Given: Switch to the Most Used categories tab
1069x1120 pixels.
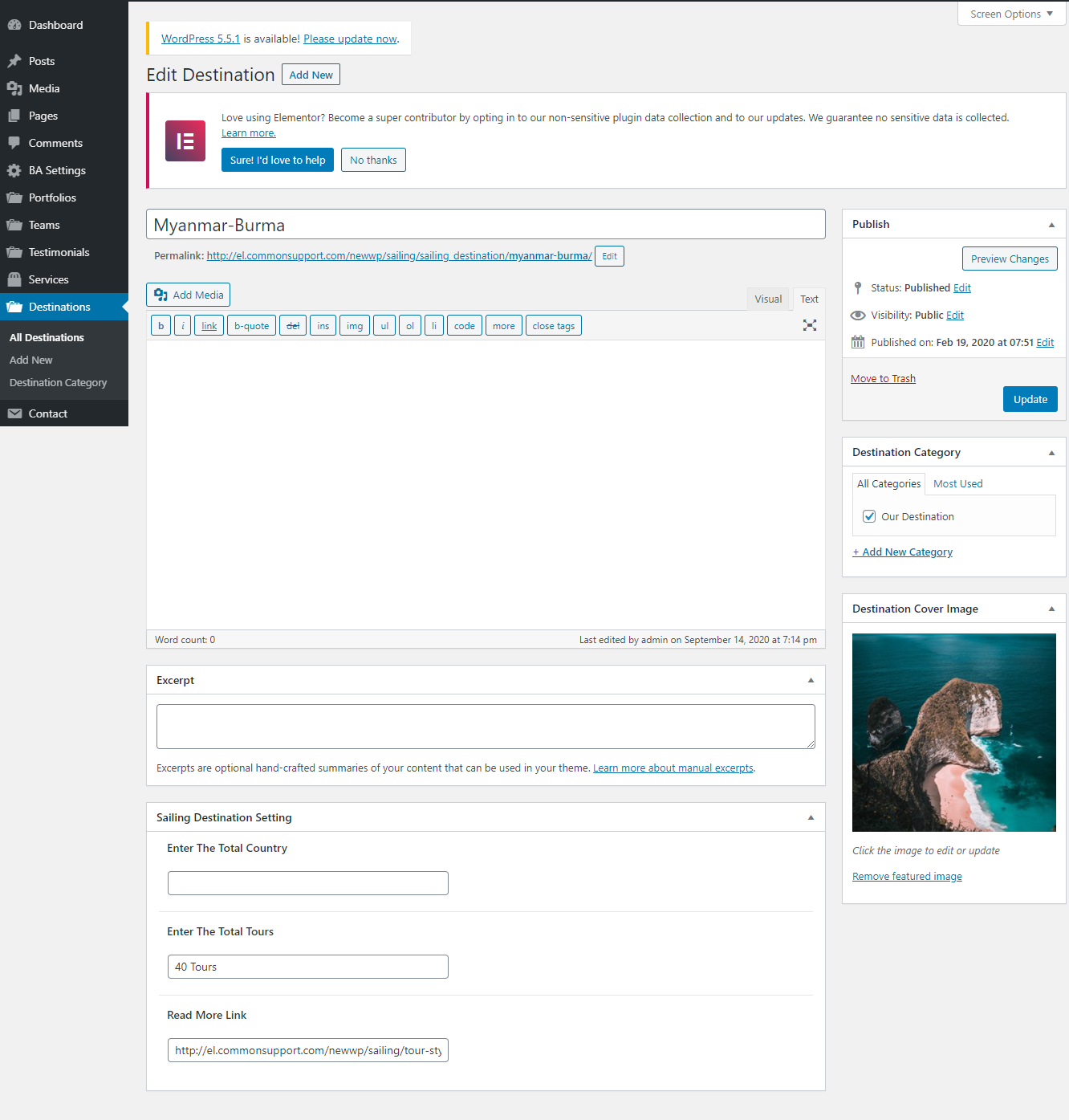Looking at the screenshot, I should [957, 483].
